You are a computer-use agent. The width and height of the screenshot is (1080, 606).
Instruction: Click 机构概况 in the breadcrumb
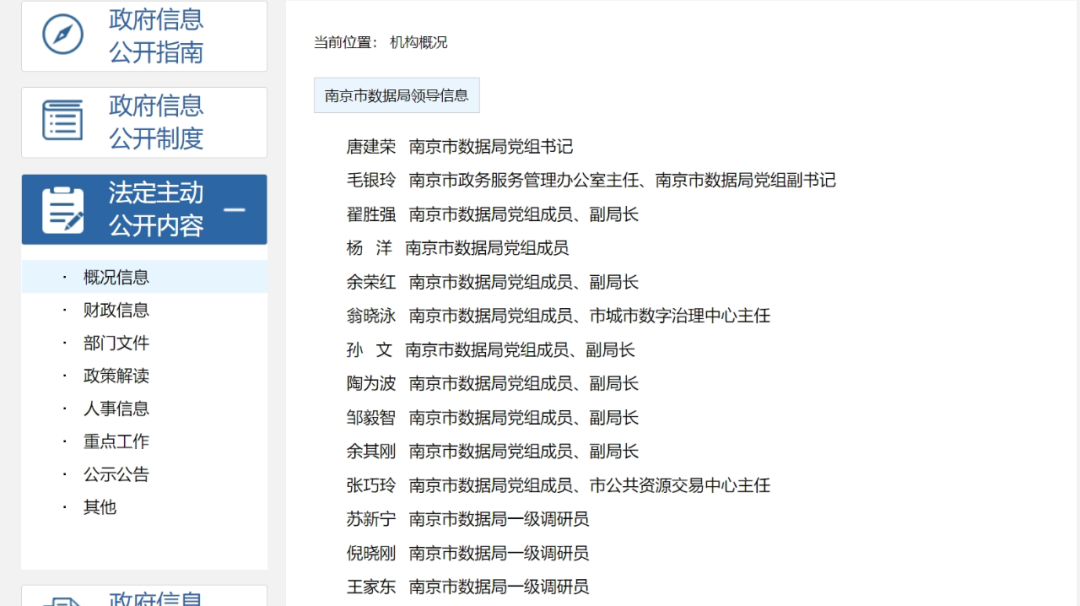[x=418, y=42]
